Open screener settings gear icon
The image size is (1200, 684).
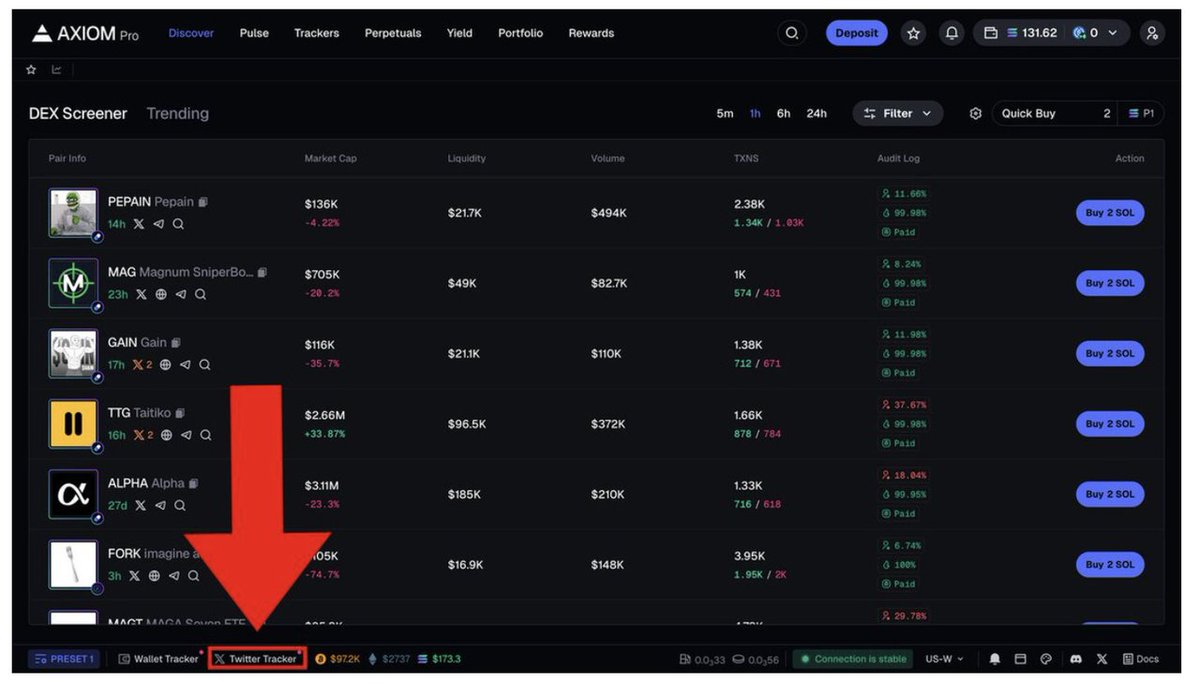pyautogui.click(x=976, y=114)
